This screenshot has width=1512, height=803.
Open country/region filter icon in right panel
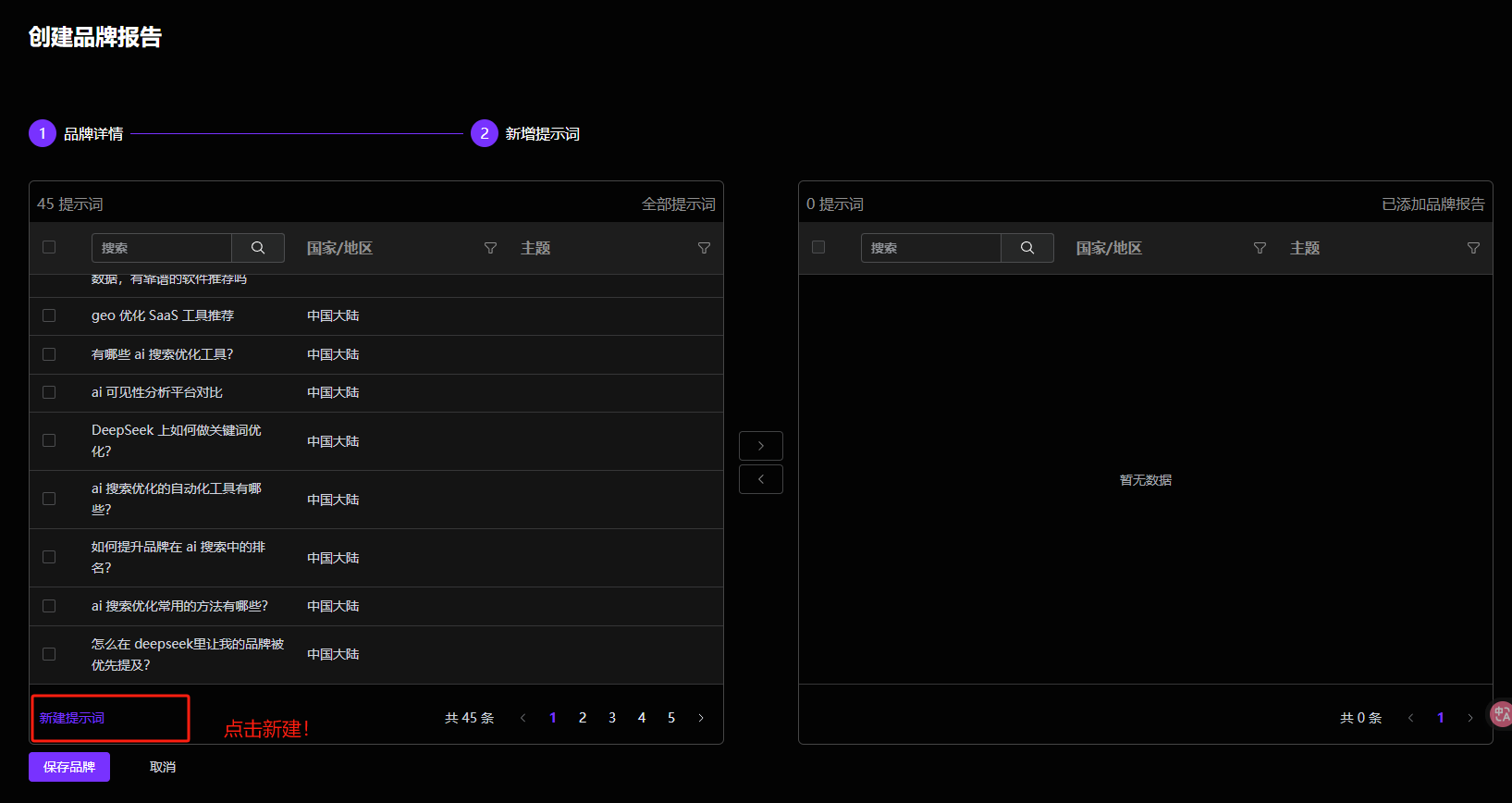pos(1260,248)
